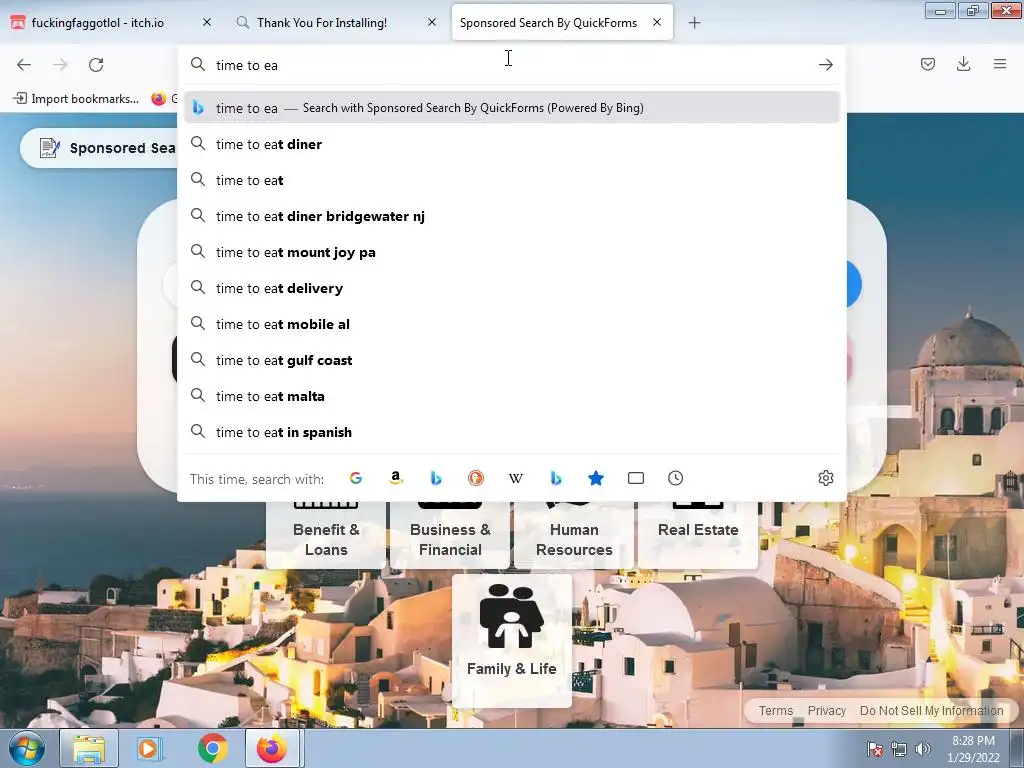Image resolution: width=1024 pixels, height=768 pixels.
Task: Search this time with Wikipedia icon
Action: point(515,478)
